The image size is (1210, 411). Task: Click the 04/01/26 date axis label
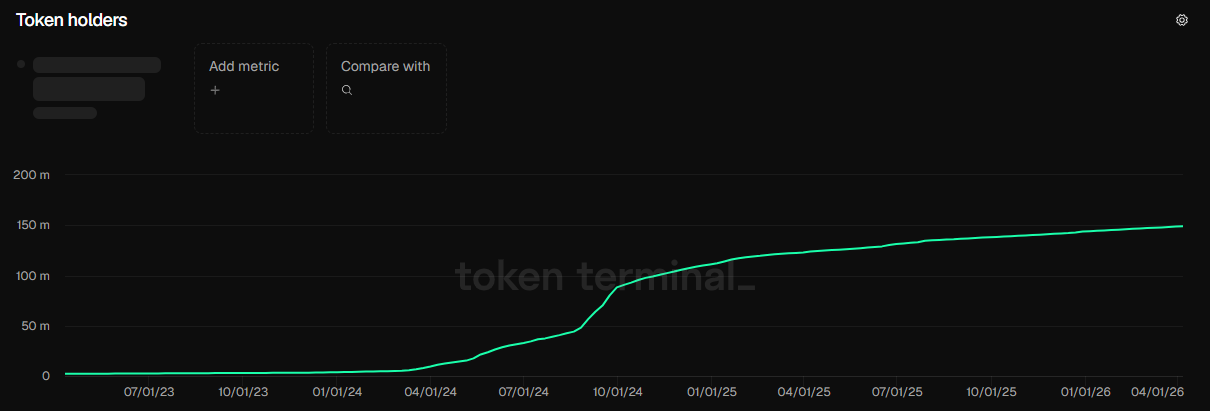(1159, 392)
